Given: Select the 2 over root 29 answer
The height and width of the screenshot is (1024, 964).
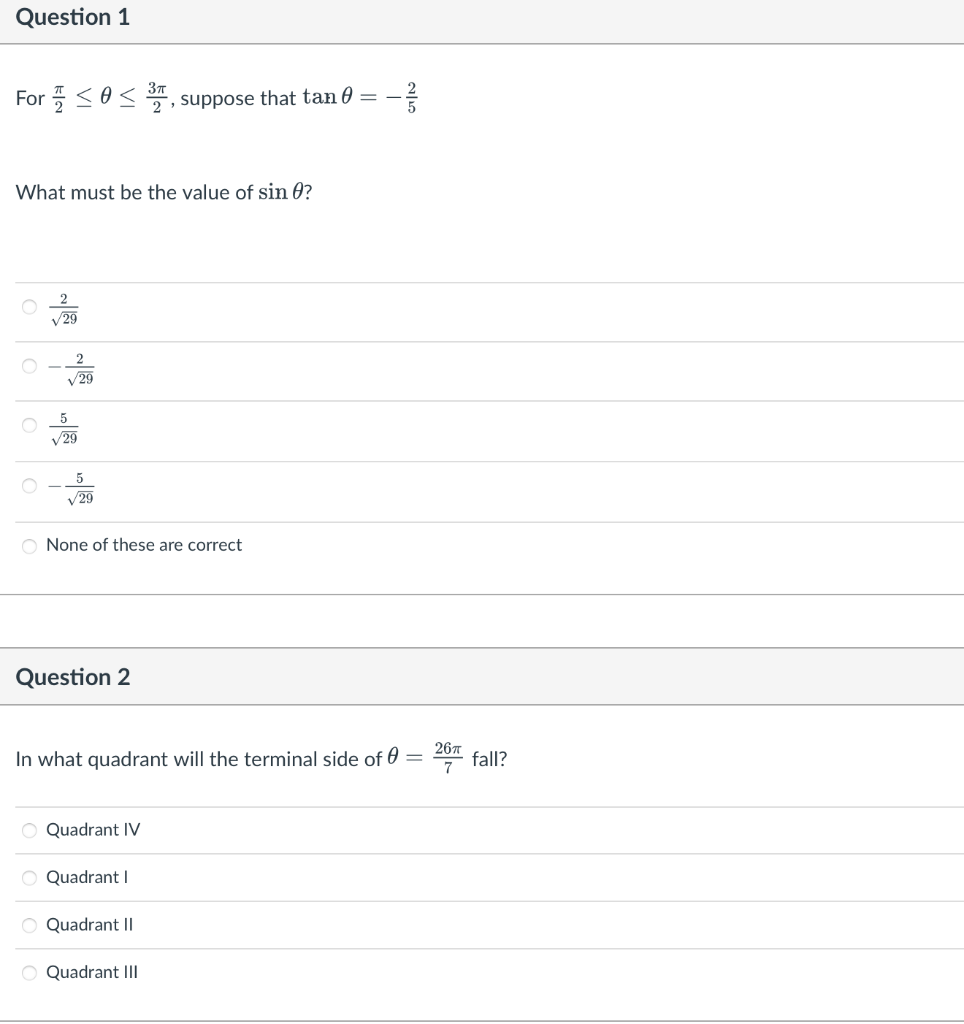Looking at the screenshot, I should tap(29, 306).
